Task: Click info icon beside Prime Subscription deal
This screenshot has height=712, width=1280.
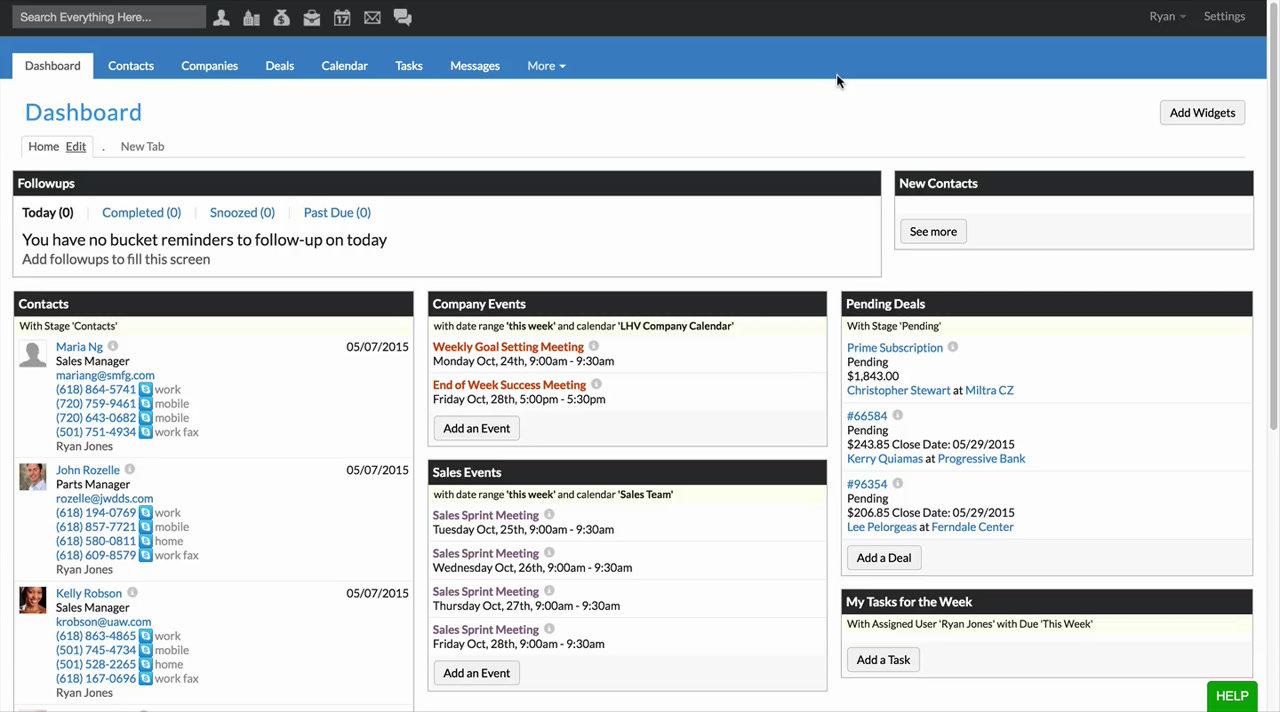Action: tap(953, 347)
